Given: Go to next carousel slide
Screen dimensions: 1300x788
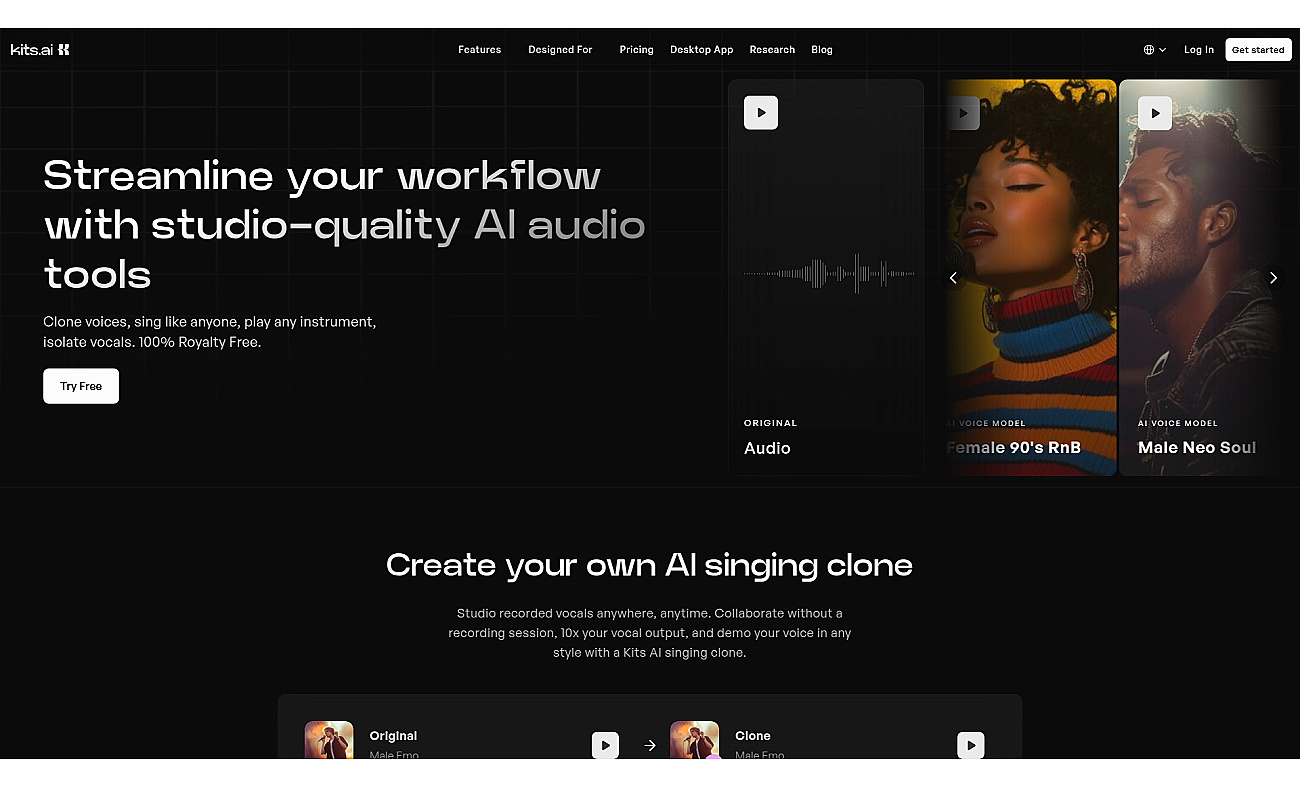Looking at the screenshot, I should 1273,278.
